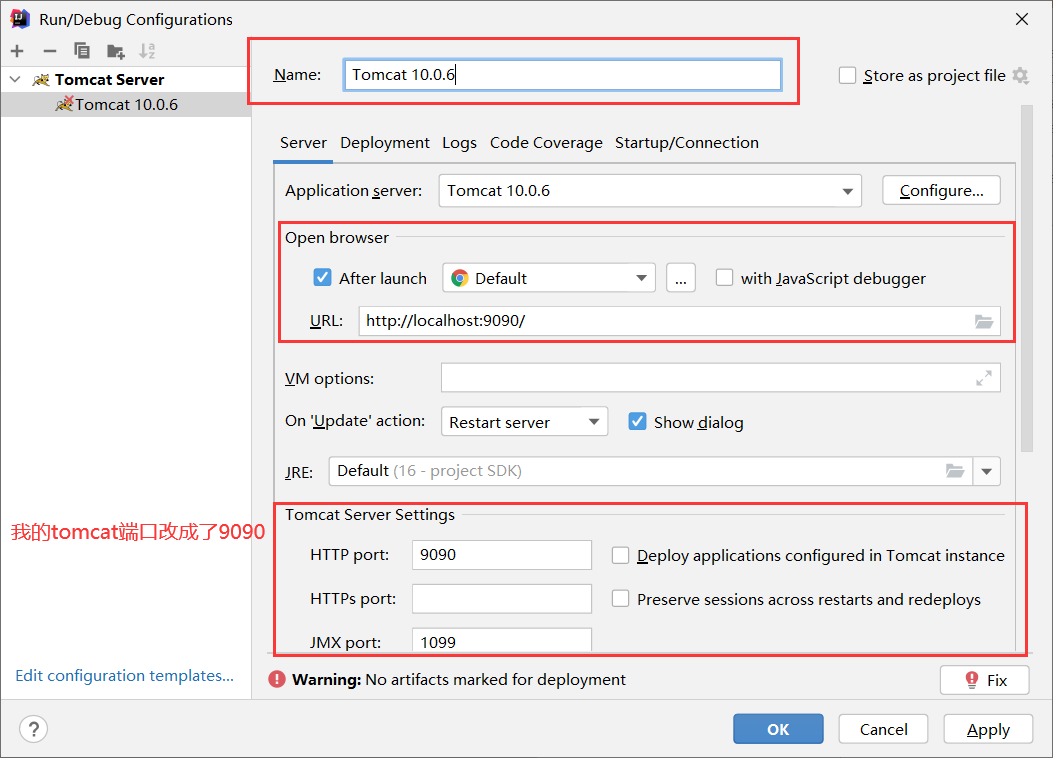This screenshot has height=758, width=1053.
Task: Enable with JavaScript debugger checkbox
Action: (x=724, y=277)
